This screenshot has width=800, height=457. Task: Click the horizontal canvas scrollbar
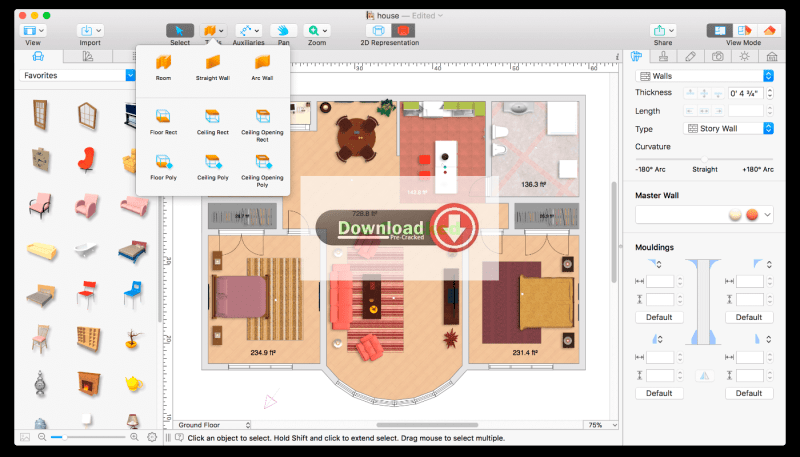(427, 425)
